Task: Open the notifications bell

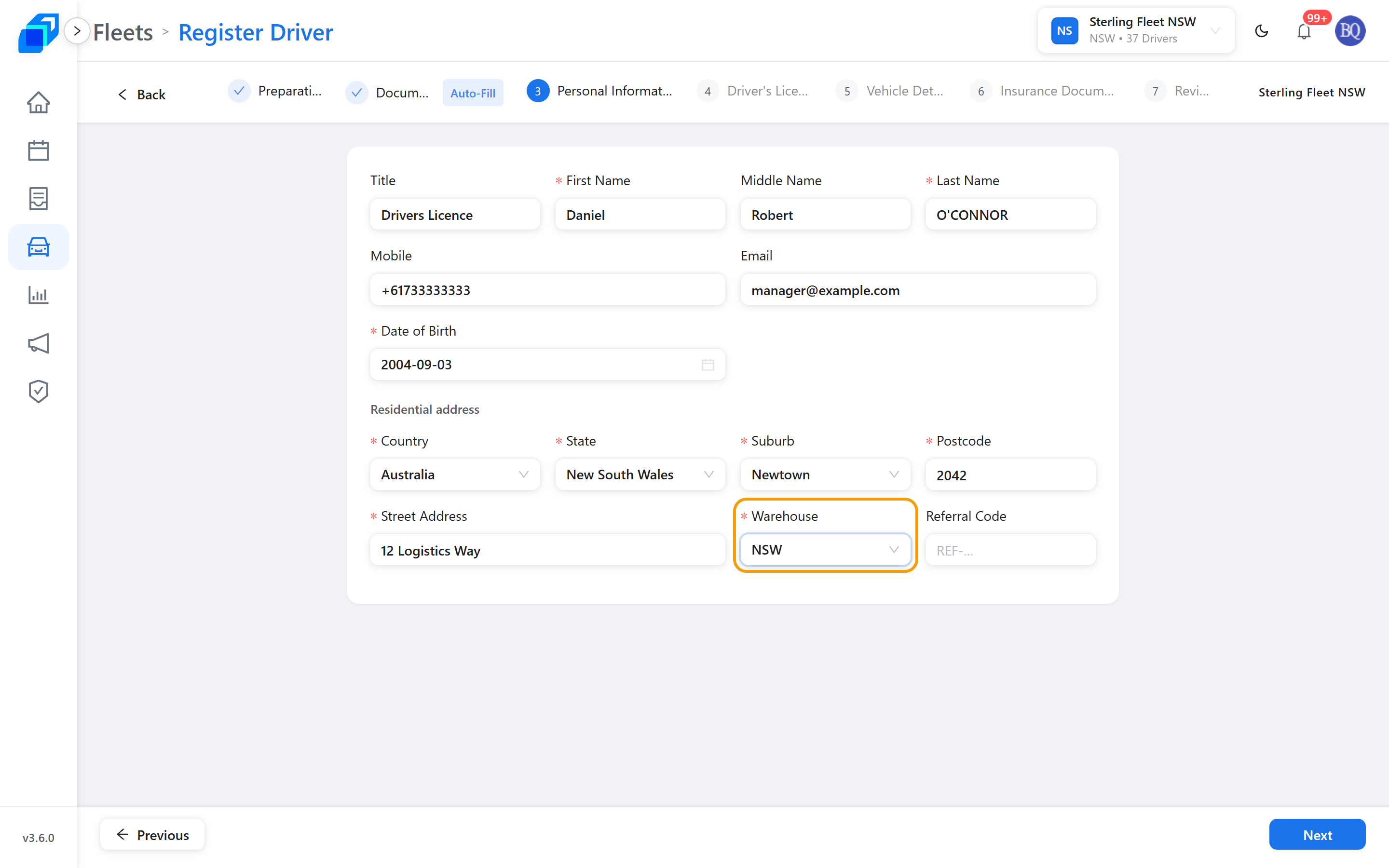Action: pos(1304,31)
